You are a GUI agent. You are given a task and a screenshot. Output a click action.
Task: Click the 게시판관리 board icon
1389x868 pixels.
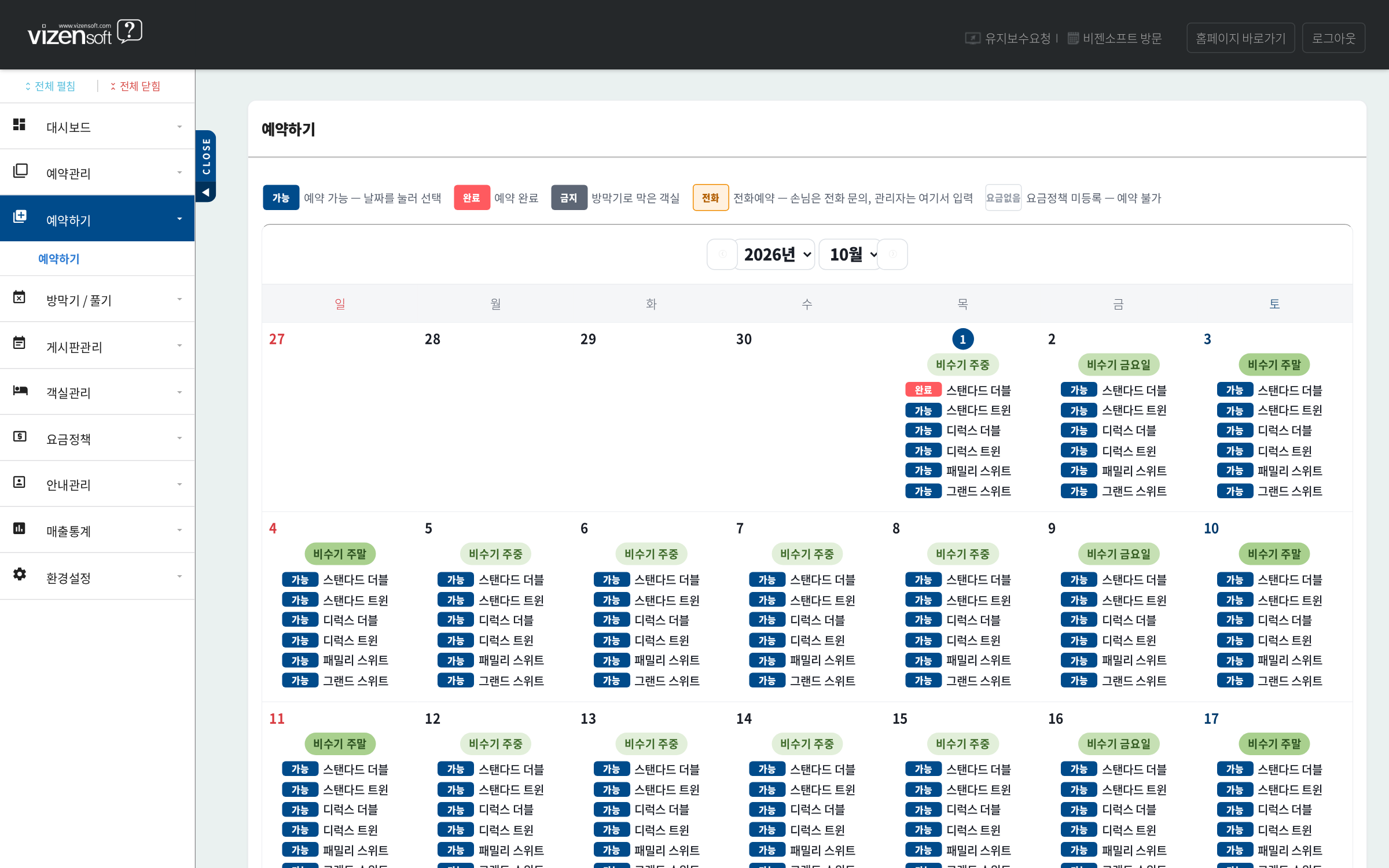(20, 343)
